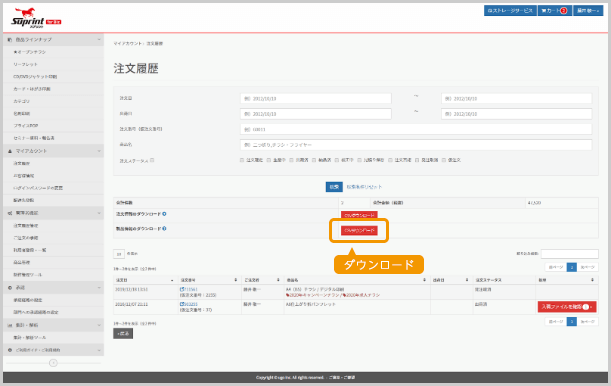The image size is (611, 386).
Task: Check the 校了中 status checkbox
Action: coord(337,160)
